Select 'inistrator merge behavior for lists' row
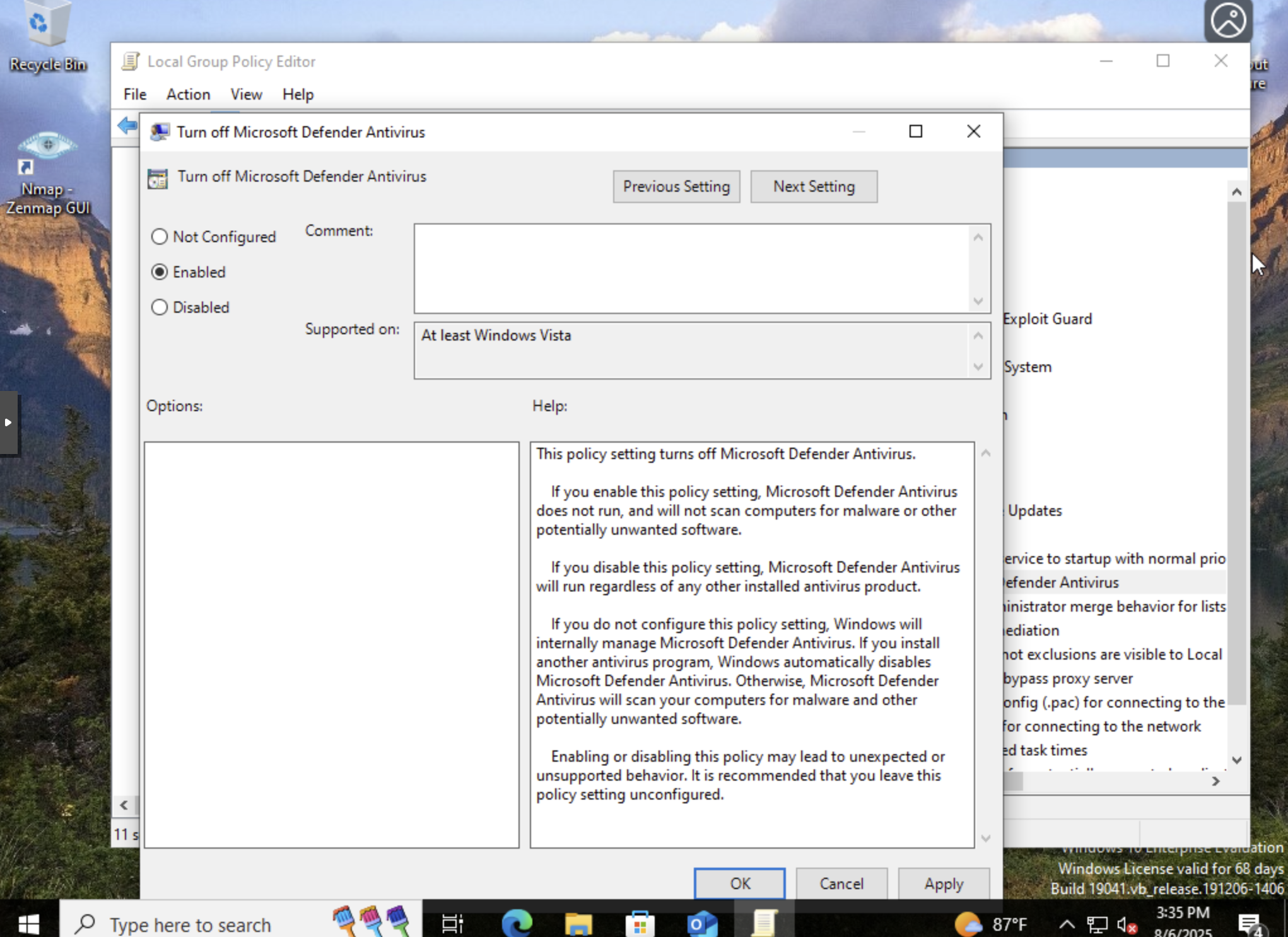Image resolution: width=1288 pixels, height=937 pixels. (1115, 607)
